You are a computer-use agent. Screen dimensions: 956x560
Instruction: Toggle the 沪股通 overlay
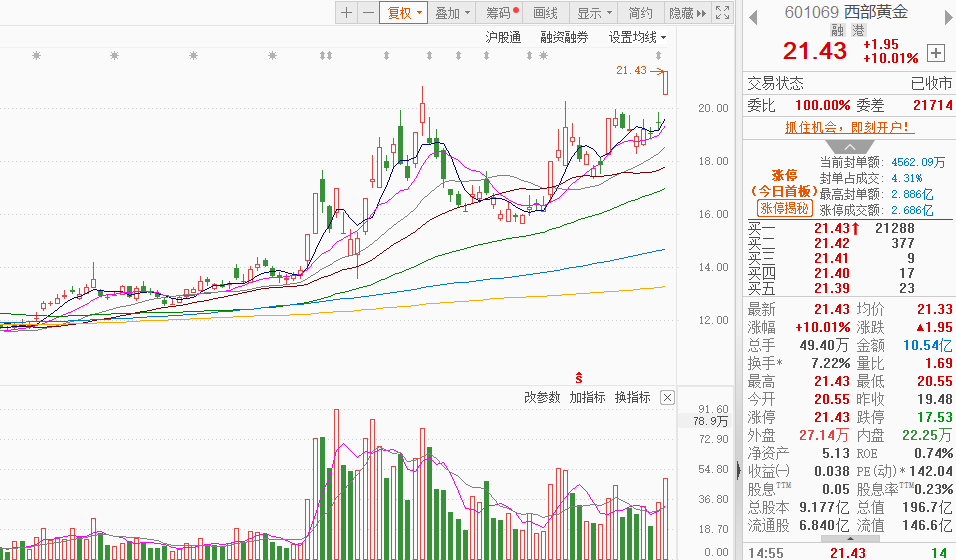coord(503,37)
